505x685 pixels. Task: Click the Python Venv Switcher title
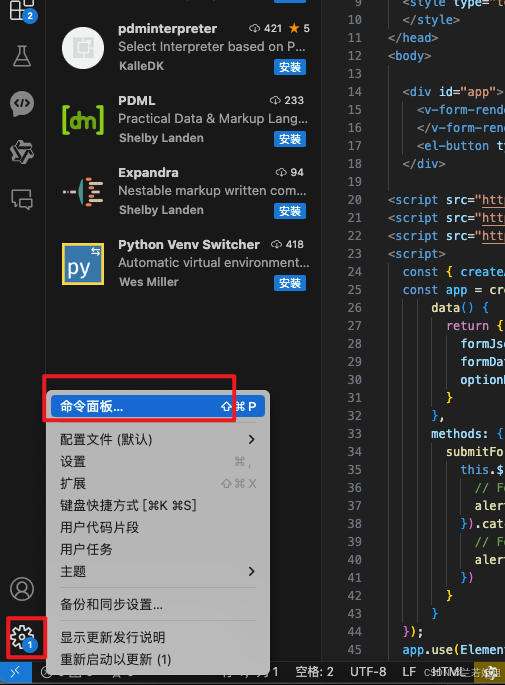point(189,245)
